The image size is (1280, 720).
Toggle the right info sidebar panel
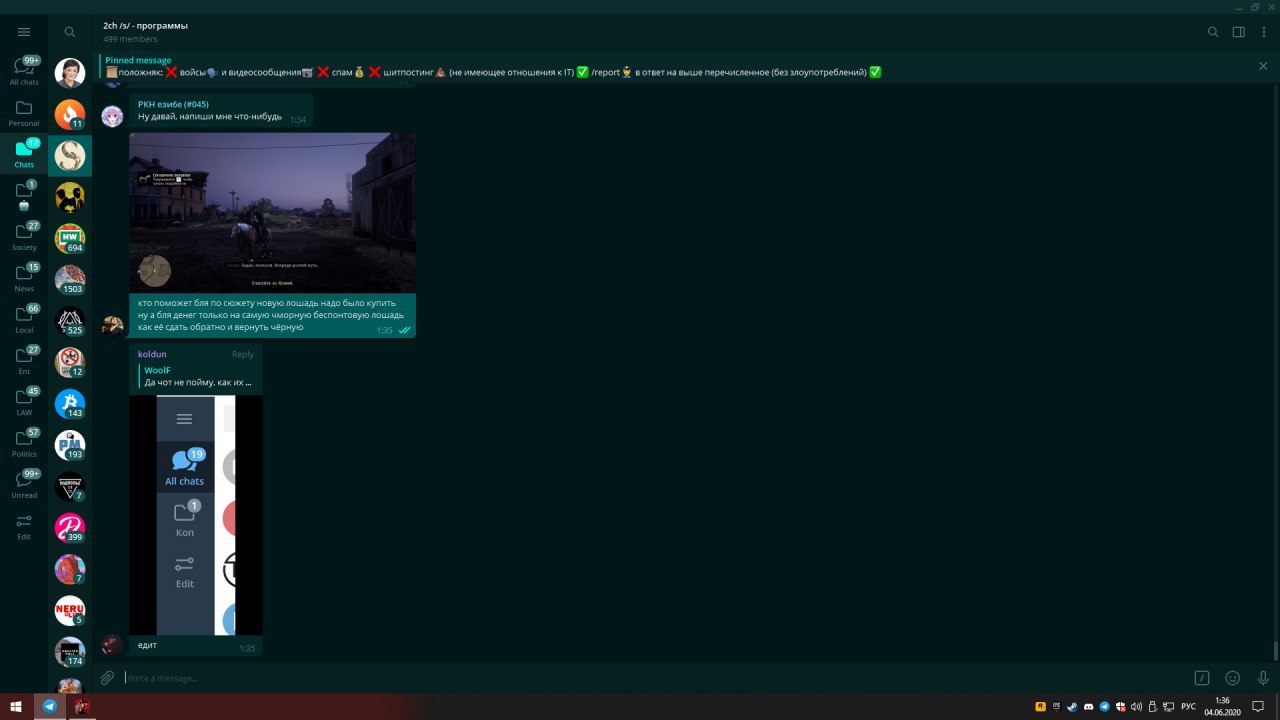(x=1238, y=32)
